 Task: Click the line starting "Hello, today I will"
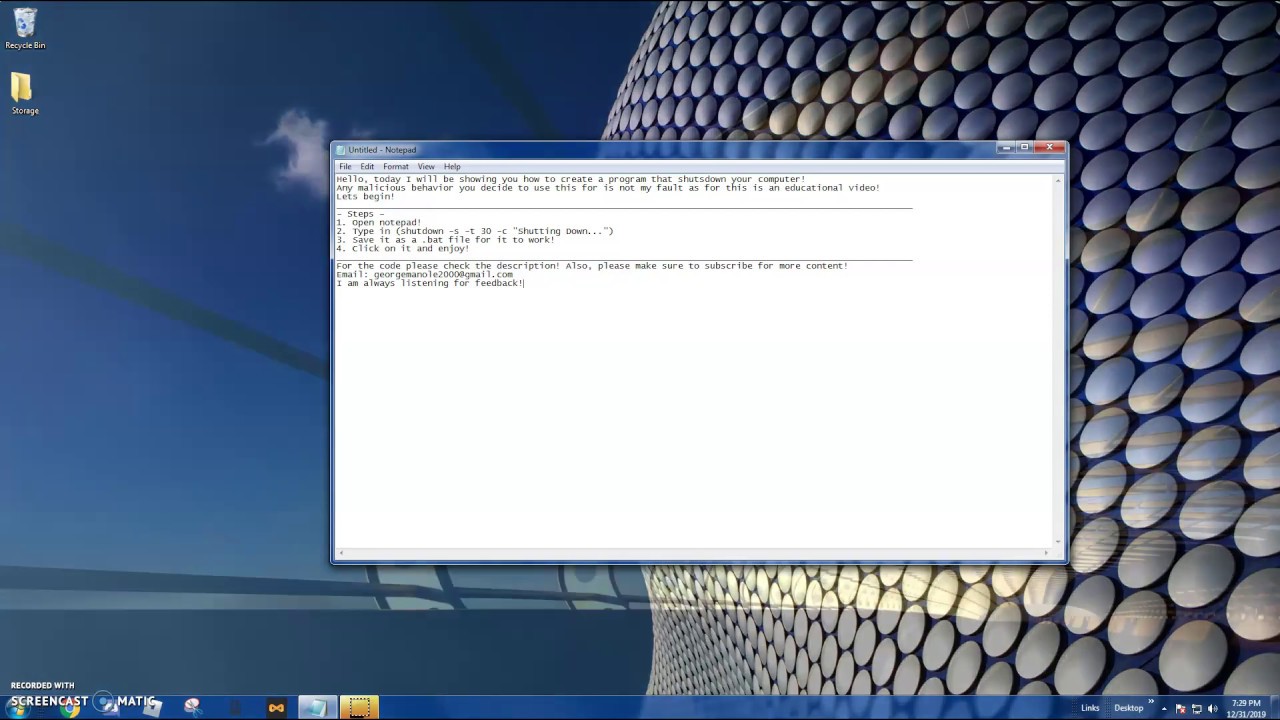[x=571, y=179]
